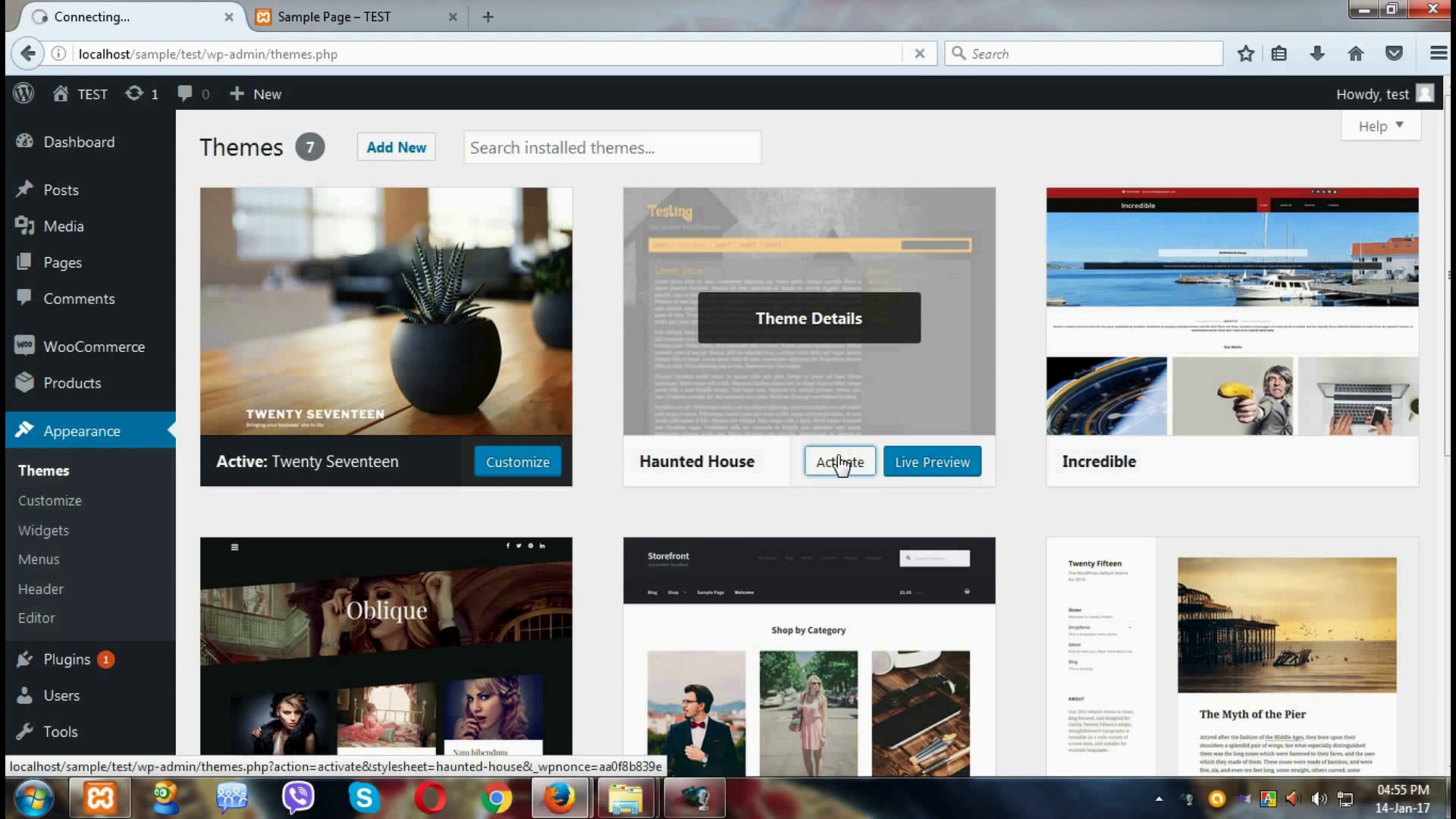
Task: Select the Oblique theme thumbnail
Action: coord(386,657)
